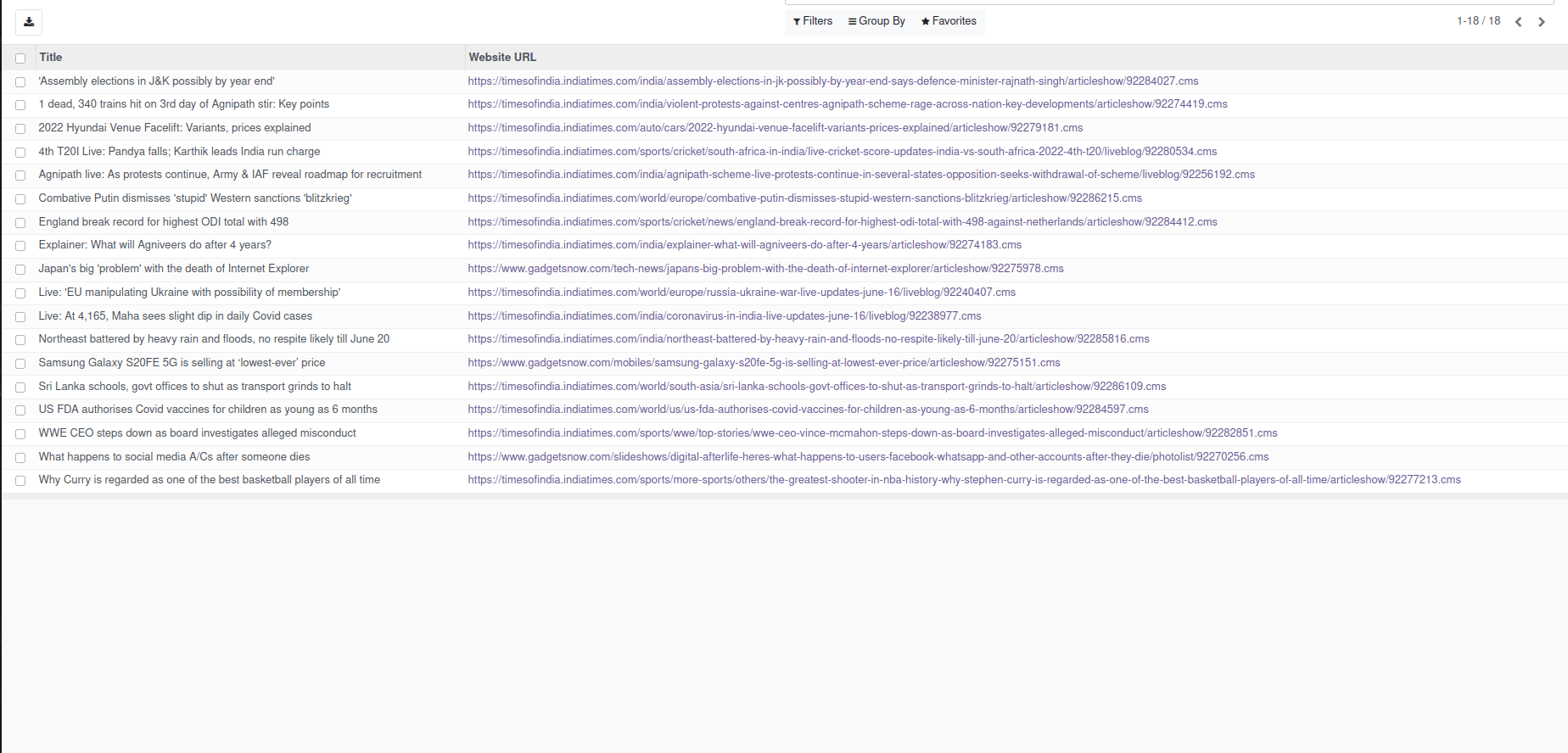Go to the previous page arrow
Screen dimensions: 1568x753
(x=1519, y=22)
